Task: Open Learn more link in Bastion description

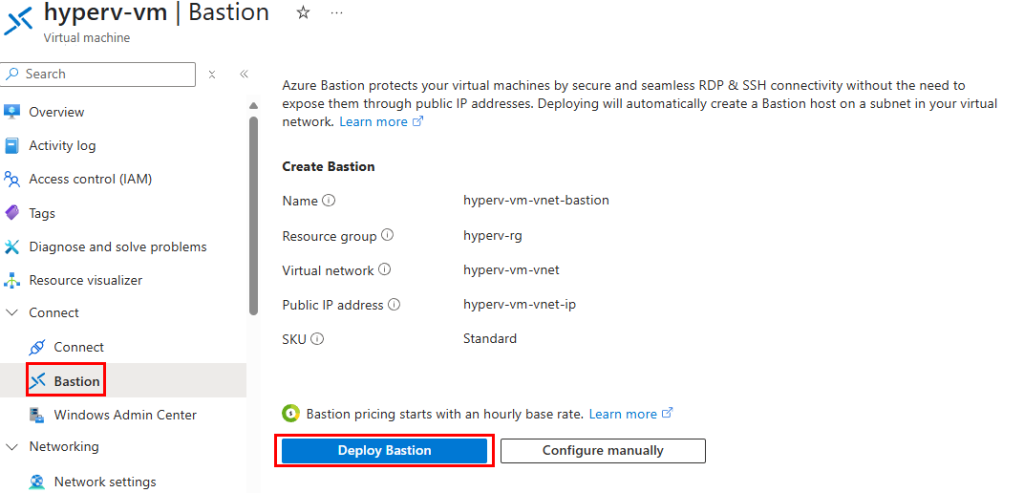Action: pyautogui.click(x=381, y=121)
